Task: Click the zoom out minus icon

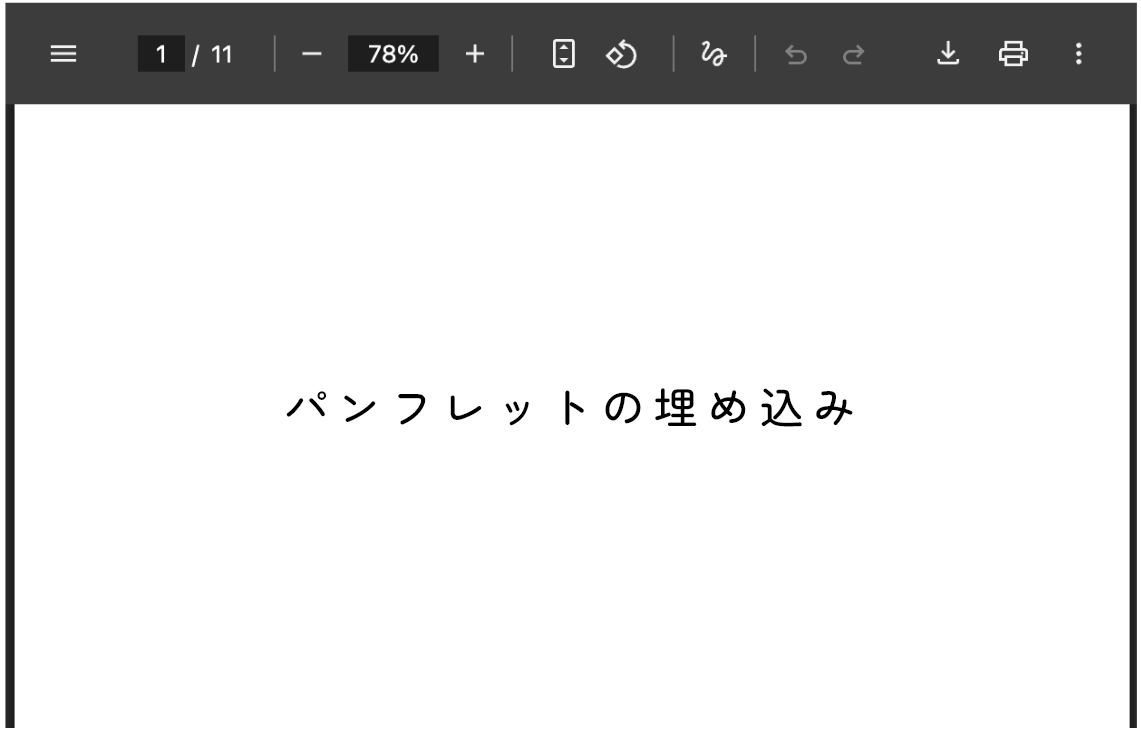Action: 311,54
